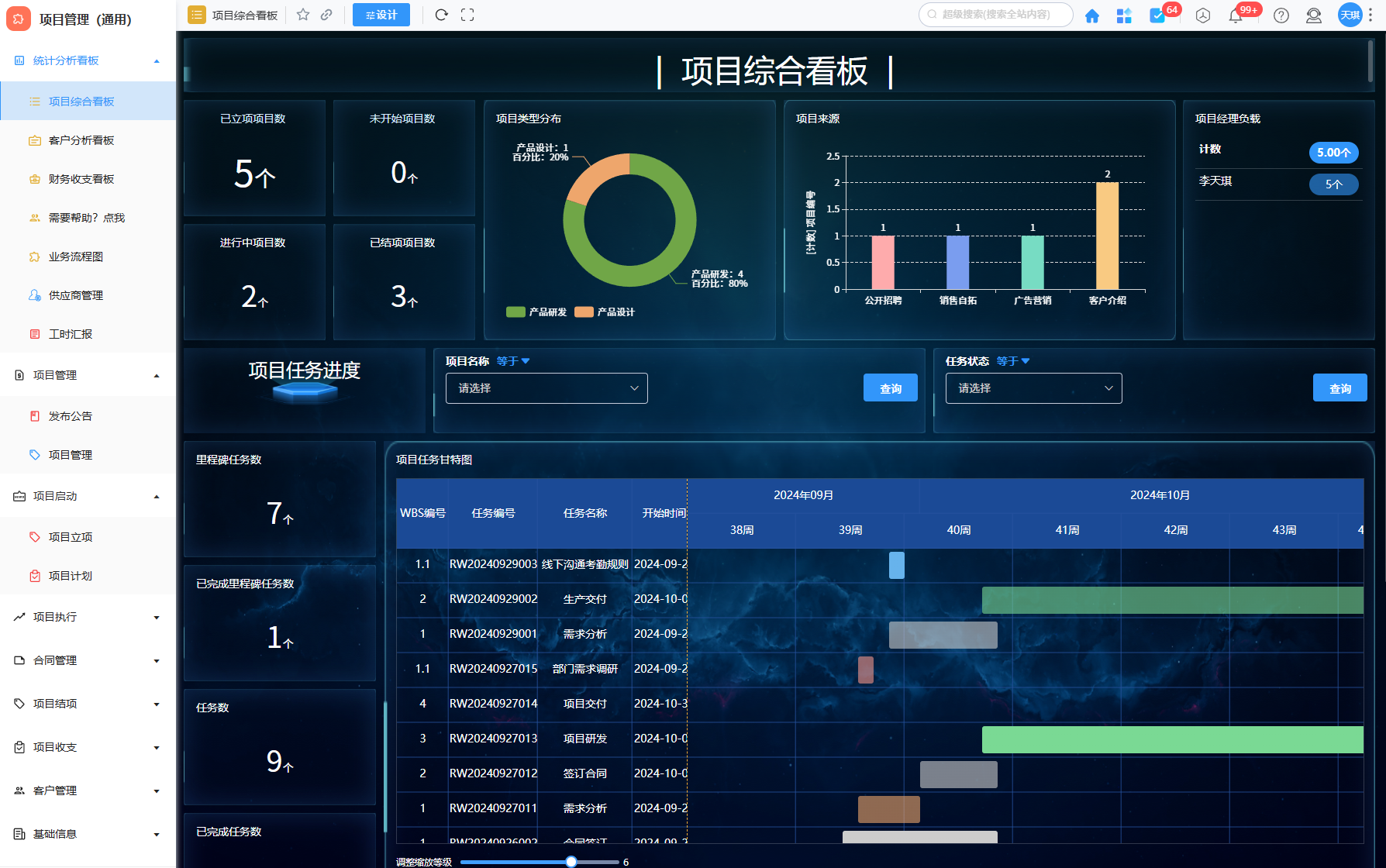This screenshot has width=1386, height=868.
Task: Refresh the dashboard with reload icon
Action: (441, 15)
